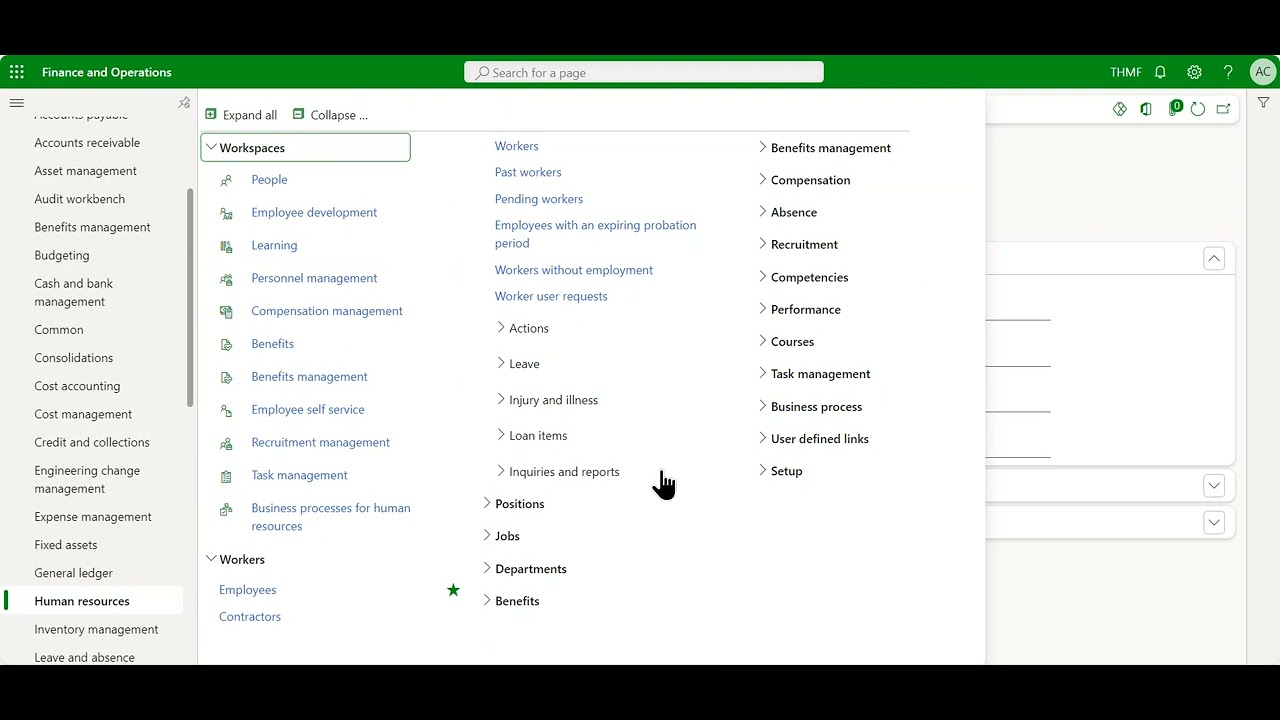Click the filter funnel icon
Screen dimensions: 1280x720
click(1263, 103)
